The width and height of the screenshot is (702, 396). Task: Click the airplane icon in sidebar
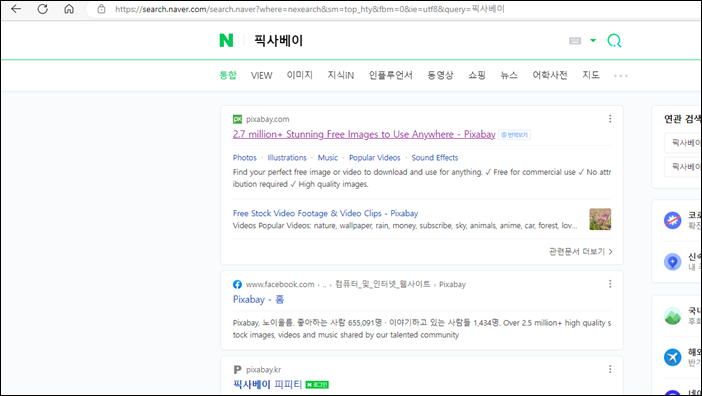672,357
